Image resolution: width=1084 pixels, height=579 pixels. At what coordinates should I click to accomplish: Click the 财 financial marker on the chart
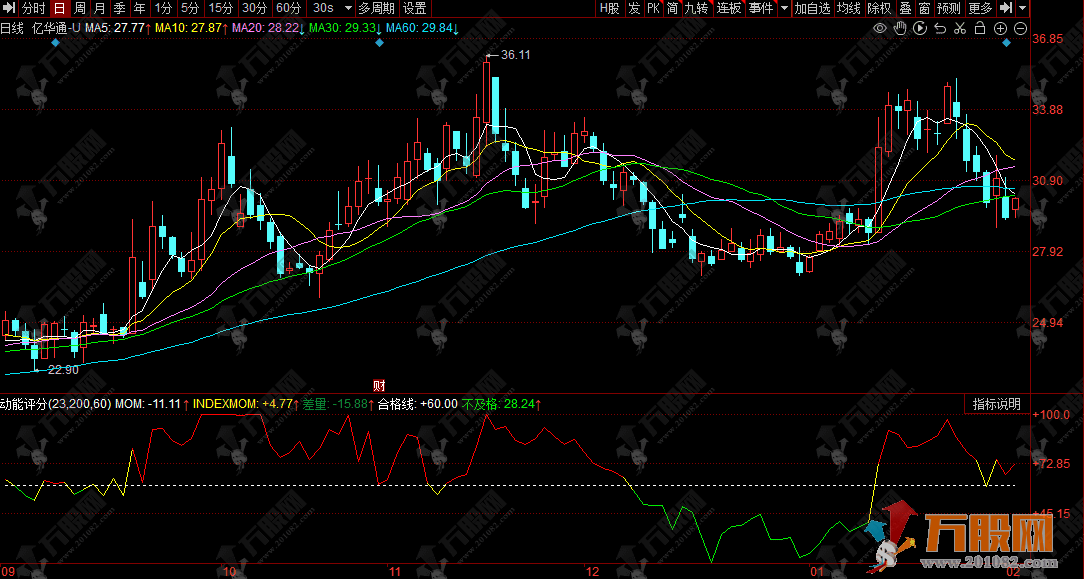379,386
